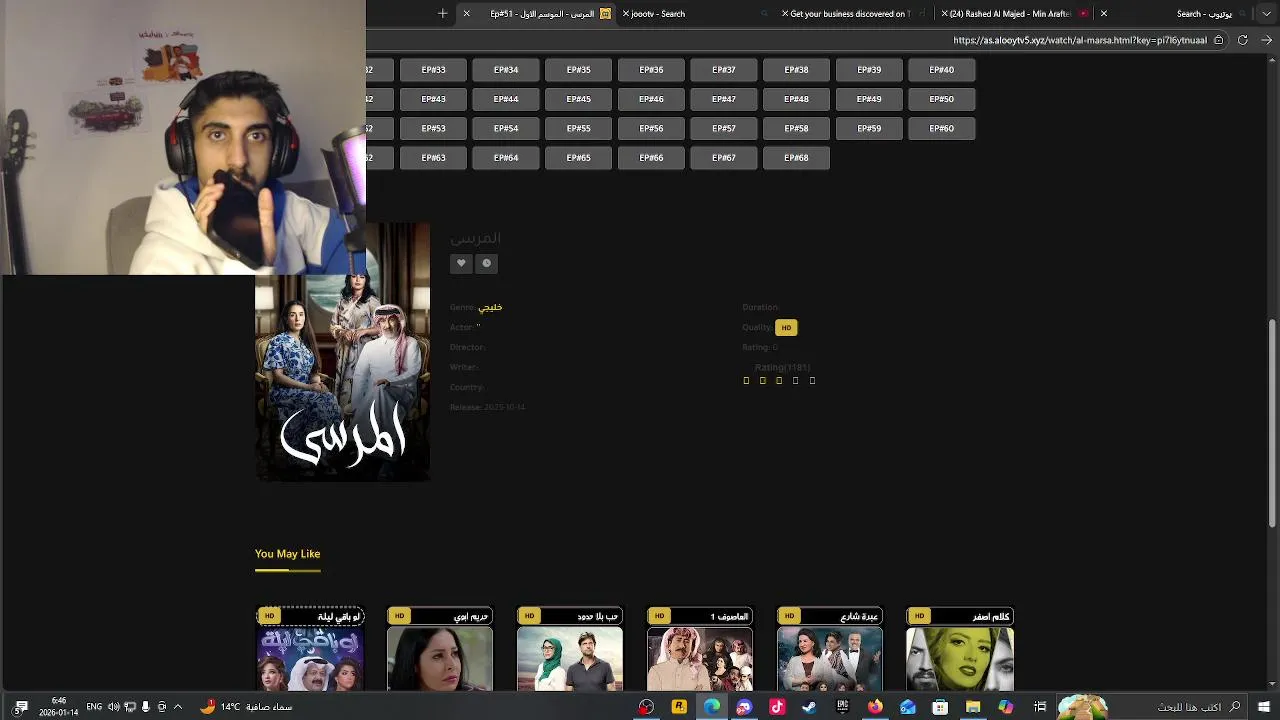Open the حريم ابوي recommendation

pos(440,649)
